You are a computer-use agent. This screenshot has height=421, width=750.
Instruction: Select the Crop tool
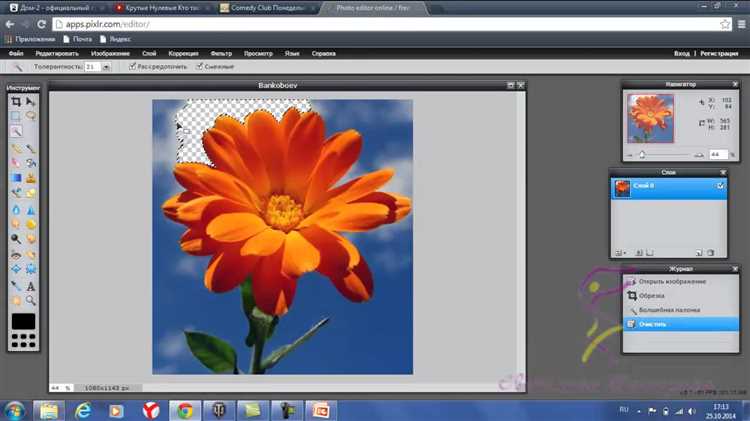16,102
